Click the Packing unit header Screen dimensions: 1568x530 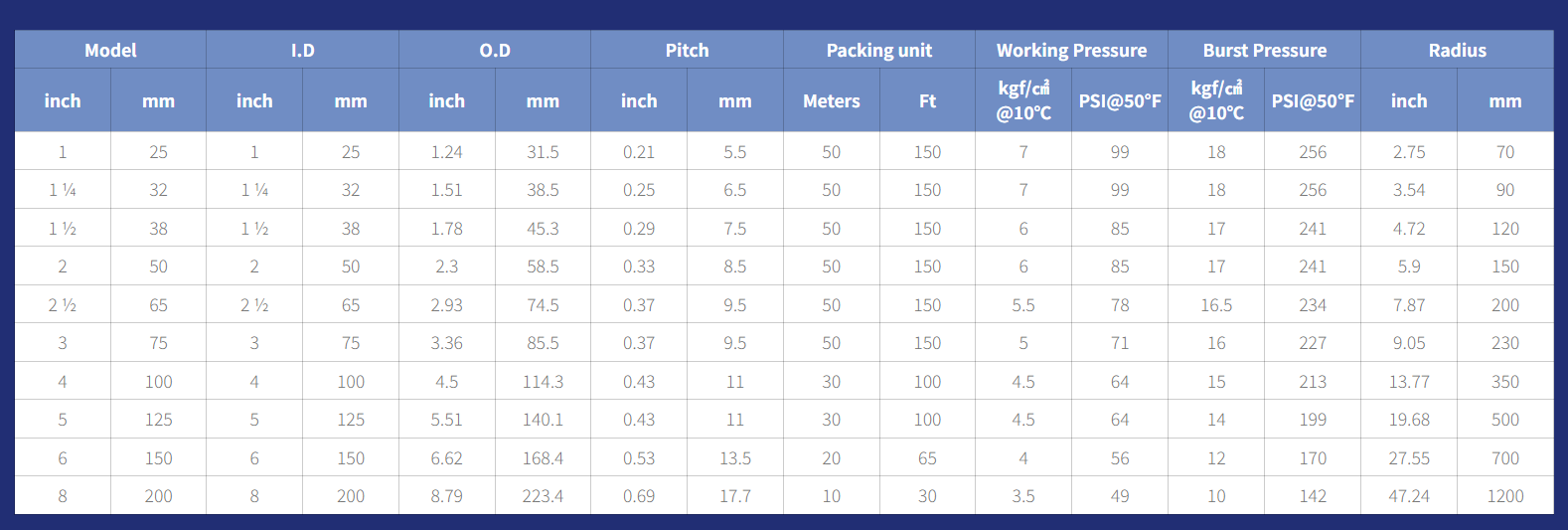pyautogui.click(x=879, y=50)
